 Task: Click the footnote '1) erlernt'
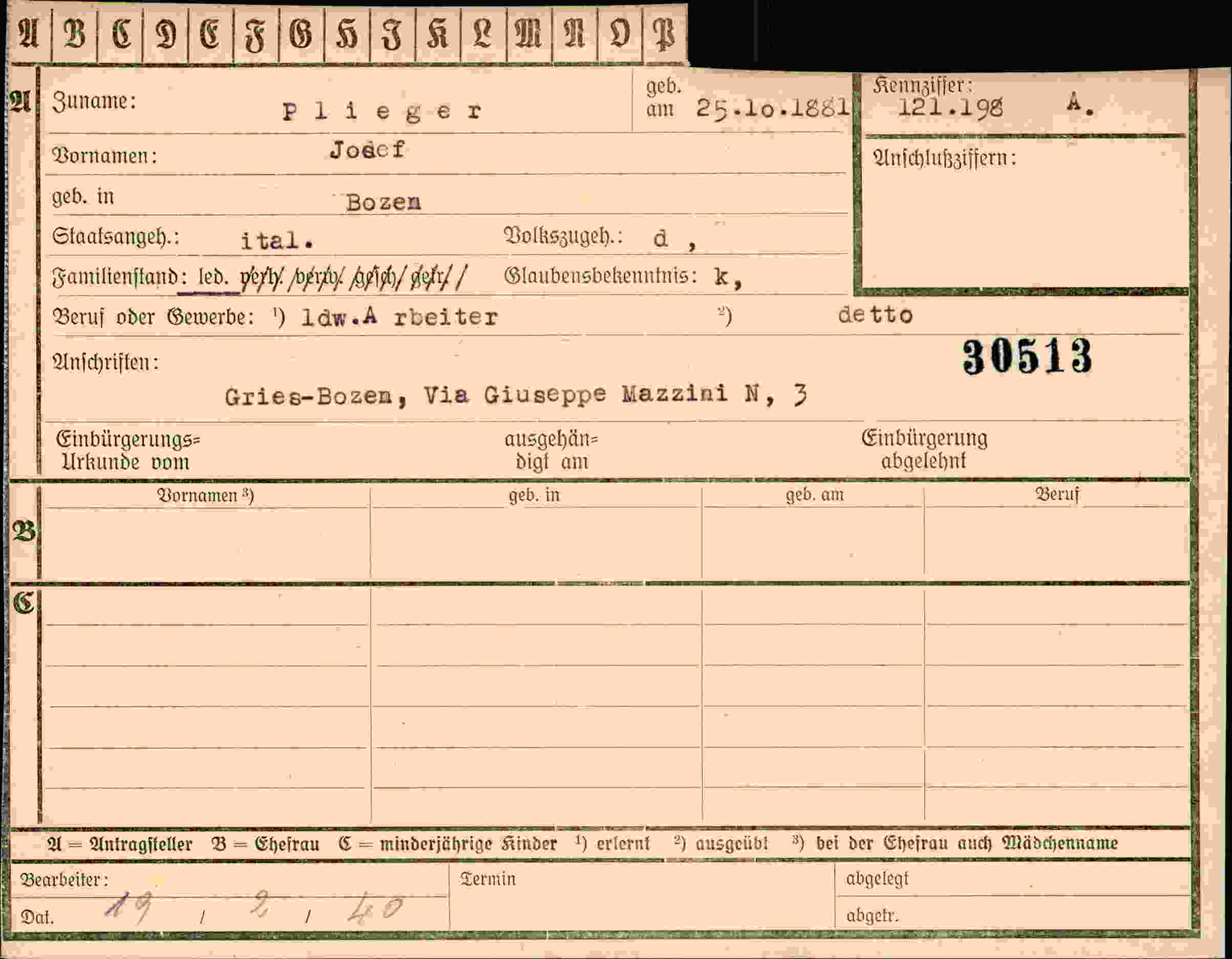pos(612,843)
